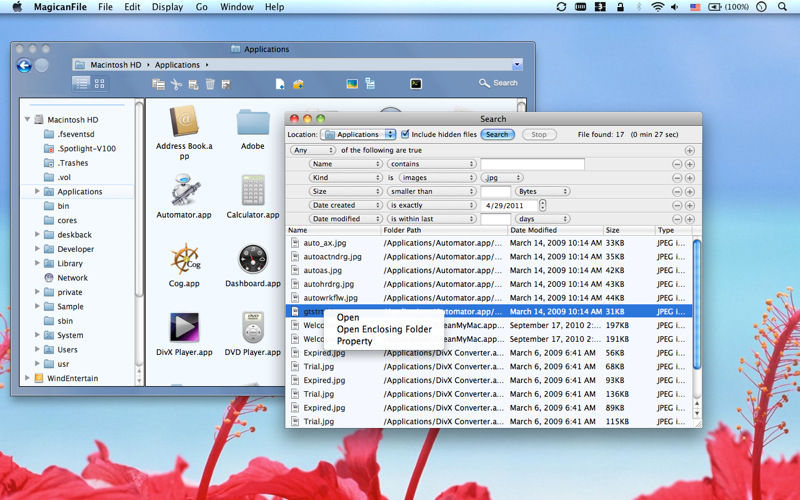Click the Size value input field
This screenshot has width=800, height=500.
click(495, 191)
